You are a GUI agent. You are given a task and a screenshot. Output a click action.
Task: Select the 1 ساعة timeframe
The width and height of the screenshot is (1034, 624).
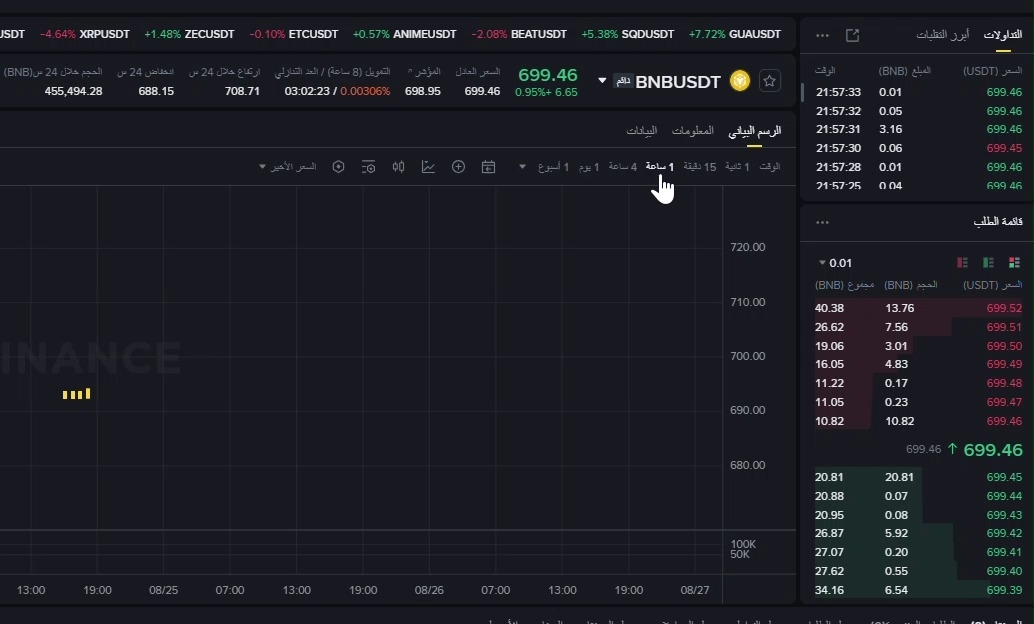[x=659, y=167]
